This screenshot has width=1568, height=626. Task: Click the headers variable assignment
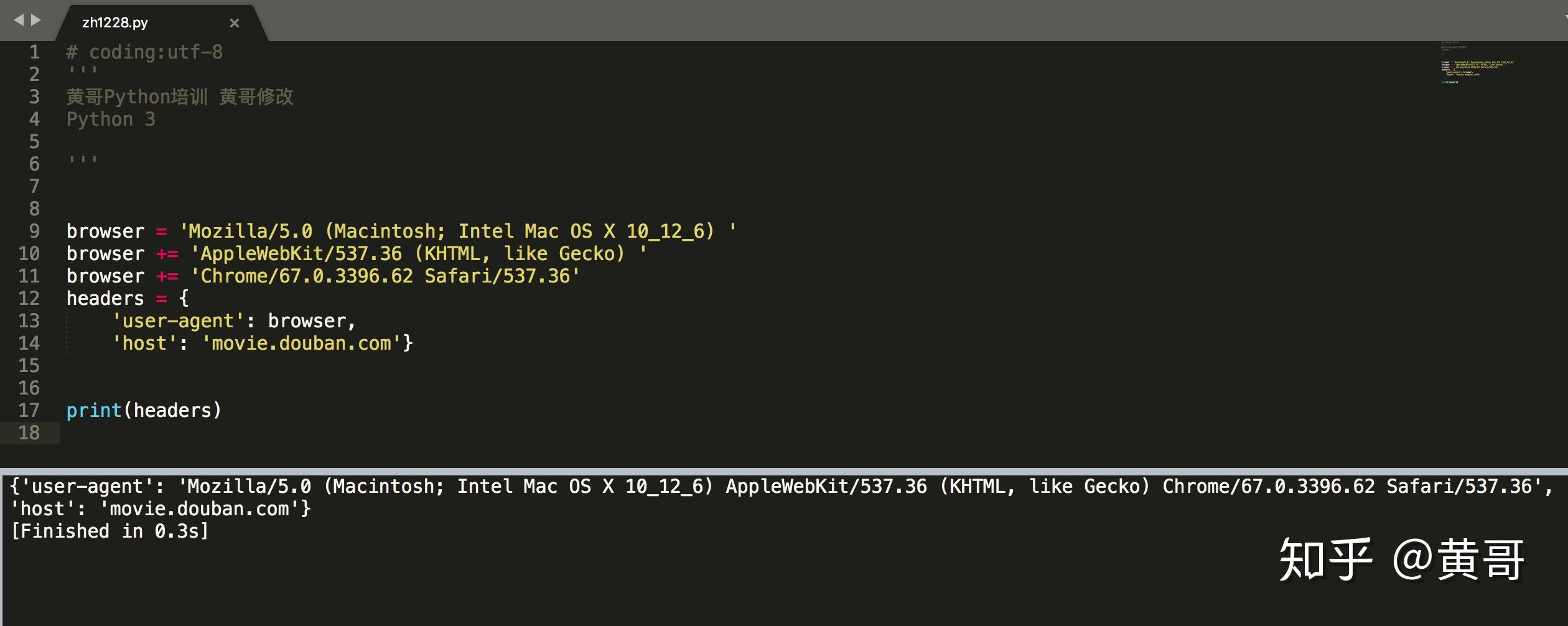click(127, 298)
